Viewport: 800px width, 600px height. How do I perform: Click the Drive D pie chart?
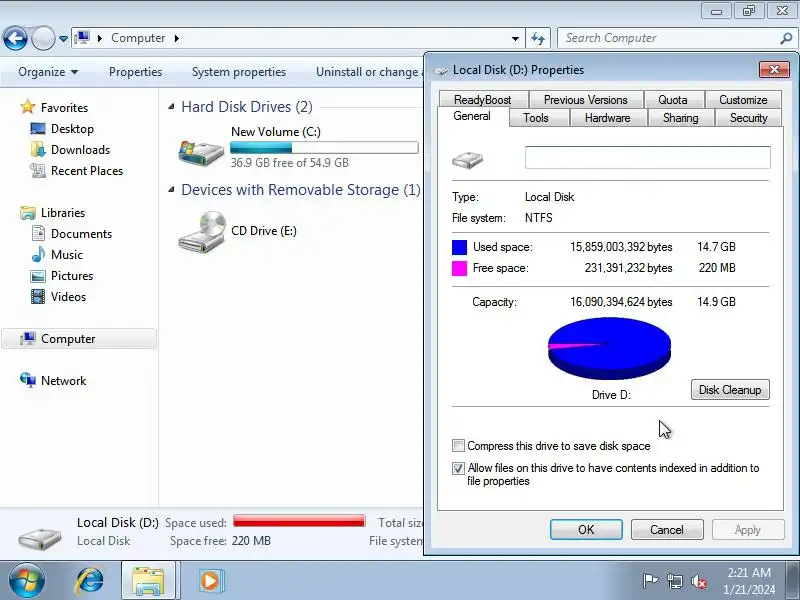609,348
